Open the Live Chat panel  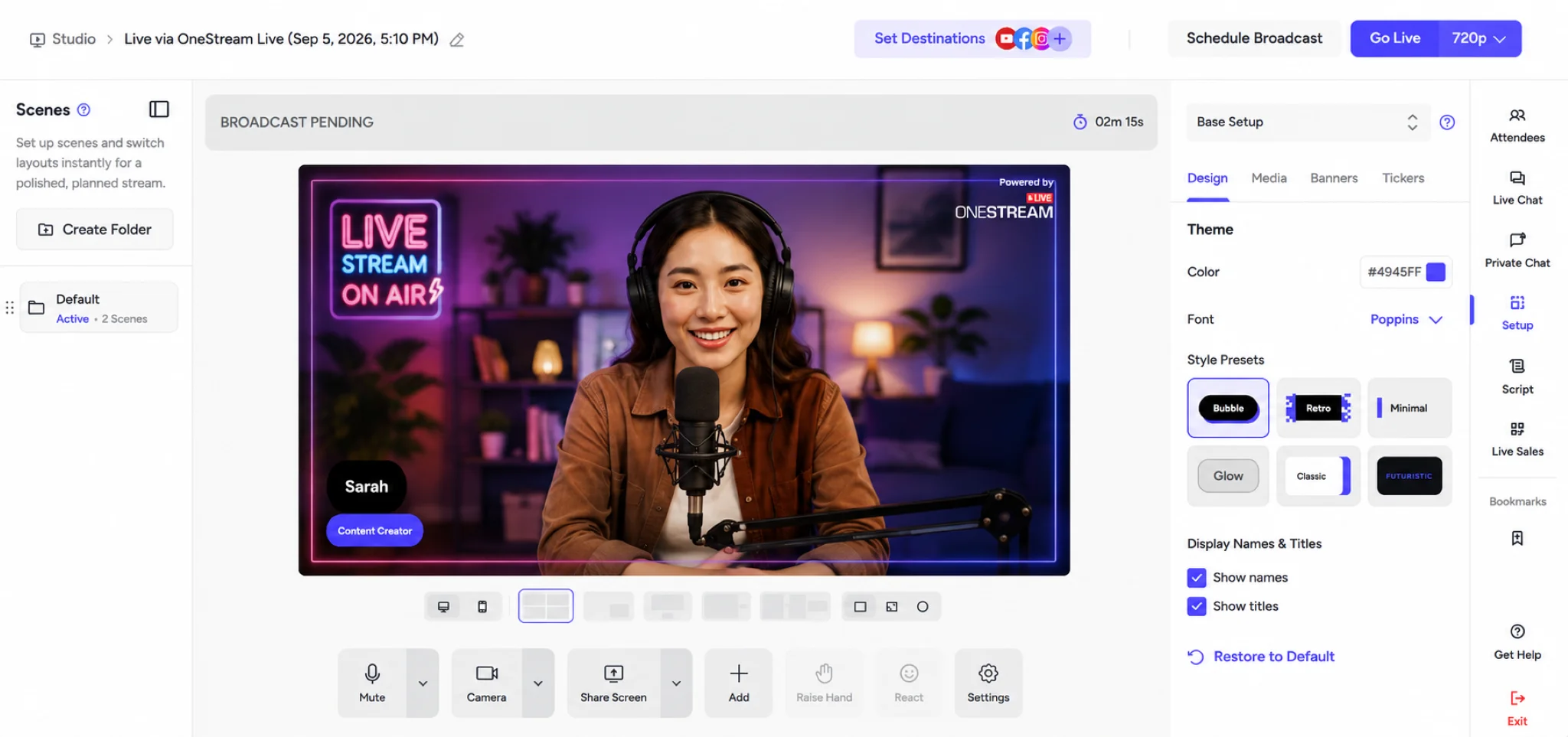tap(1517, 188)
